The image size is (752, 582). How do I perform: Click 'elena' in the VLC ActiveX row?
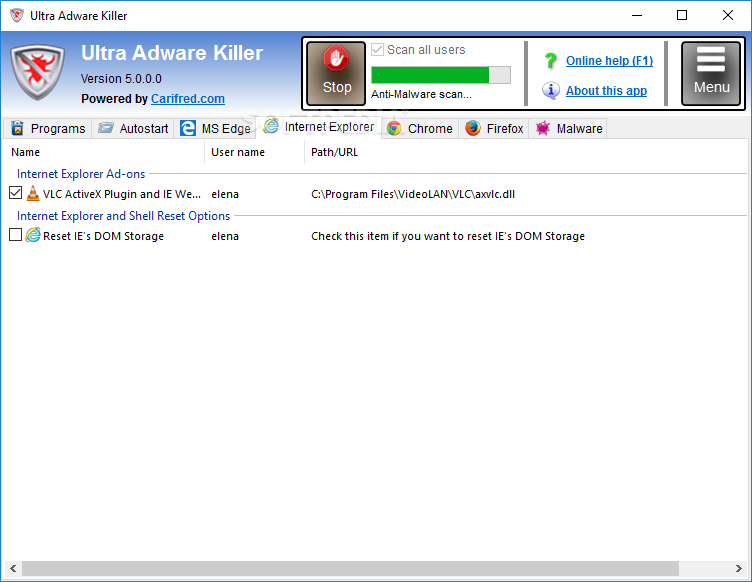[x=225, y=194]
